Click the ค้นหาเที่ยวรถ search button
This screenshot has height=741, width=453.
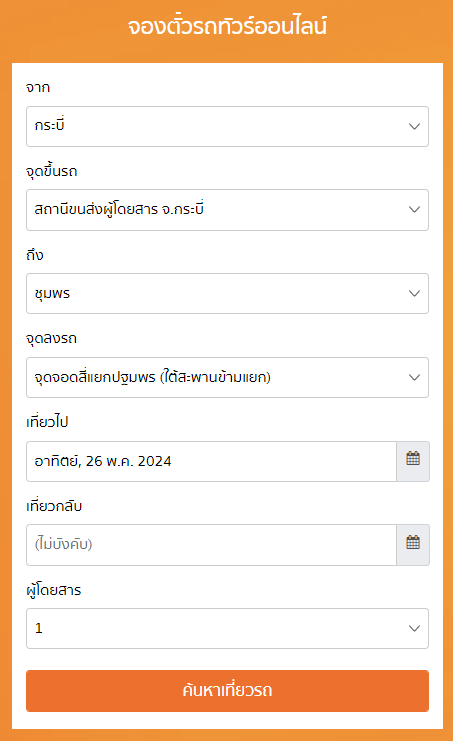[x=227, y=690]
